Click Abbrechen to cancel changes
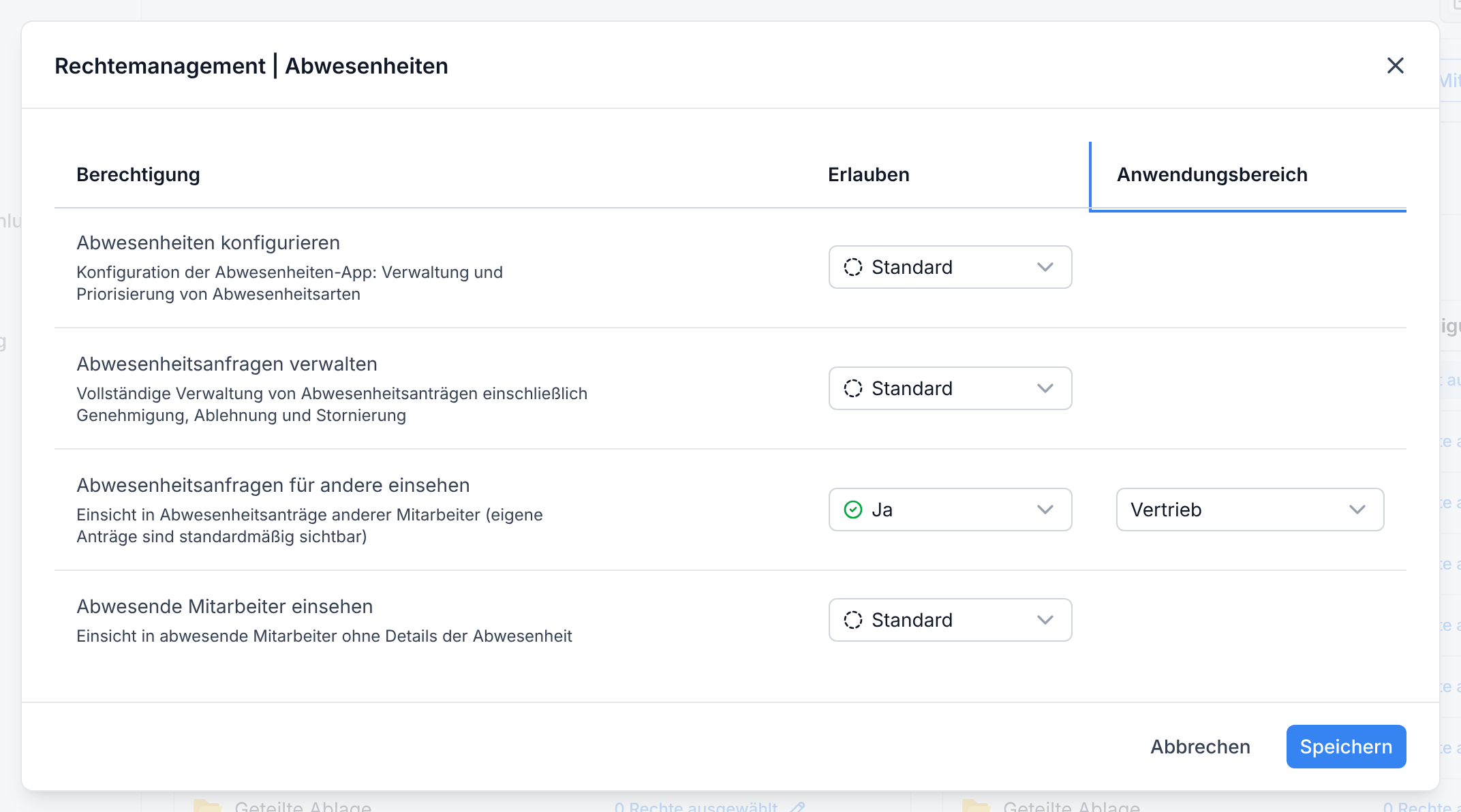Viewport: 1461px width, 812px height. (1200, 747)
